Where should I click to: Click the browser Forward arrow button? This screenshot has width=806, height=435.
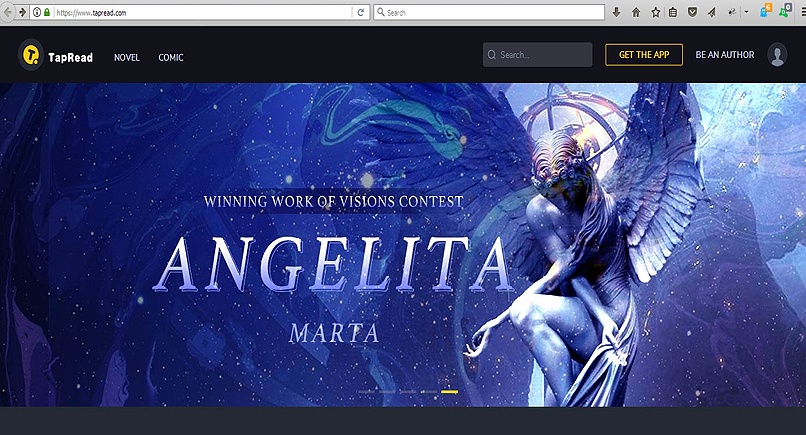coord(22,12)
